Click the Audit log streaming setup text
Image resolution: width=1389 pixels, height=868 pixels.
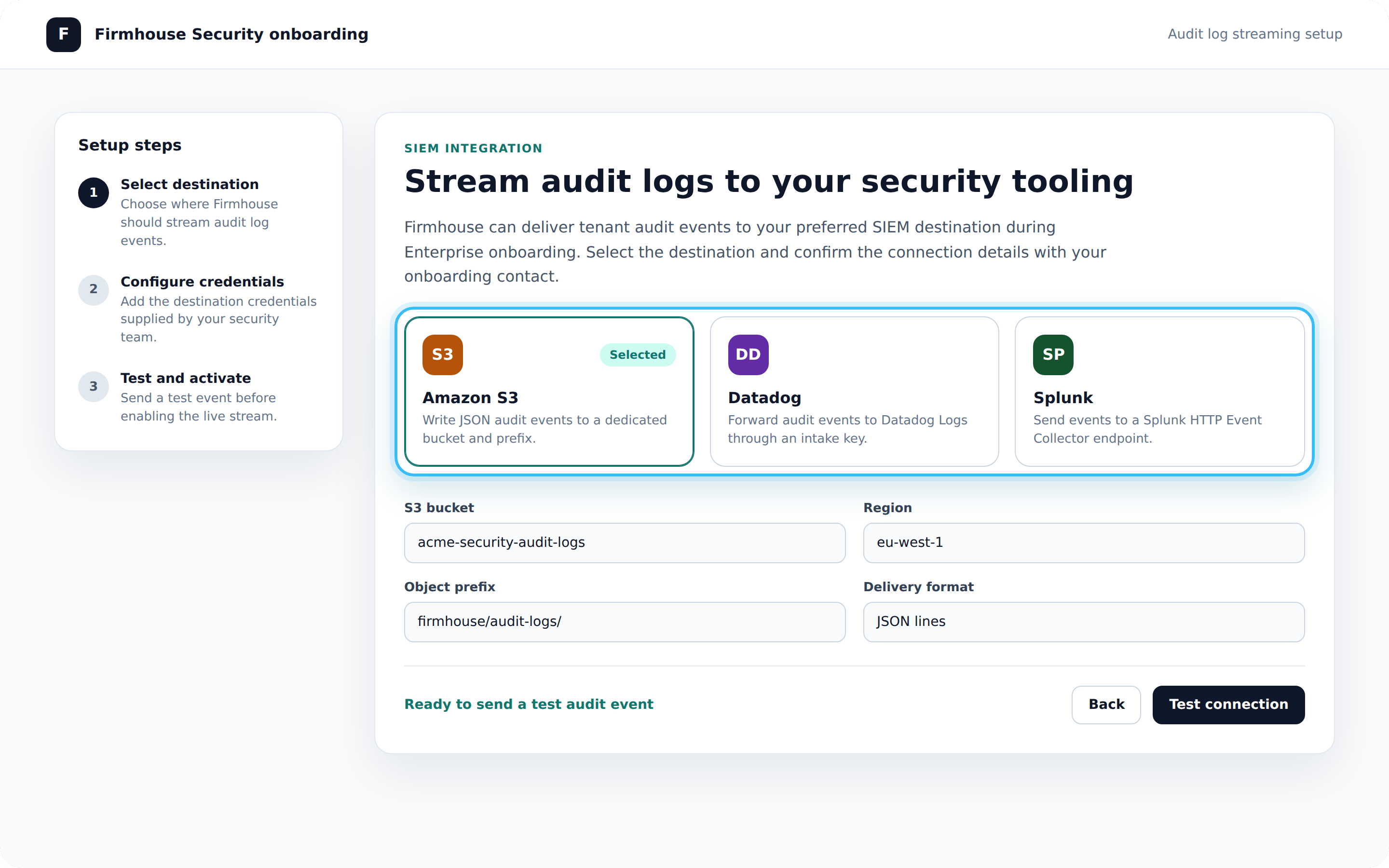1255,34
